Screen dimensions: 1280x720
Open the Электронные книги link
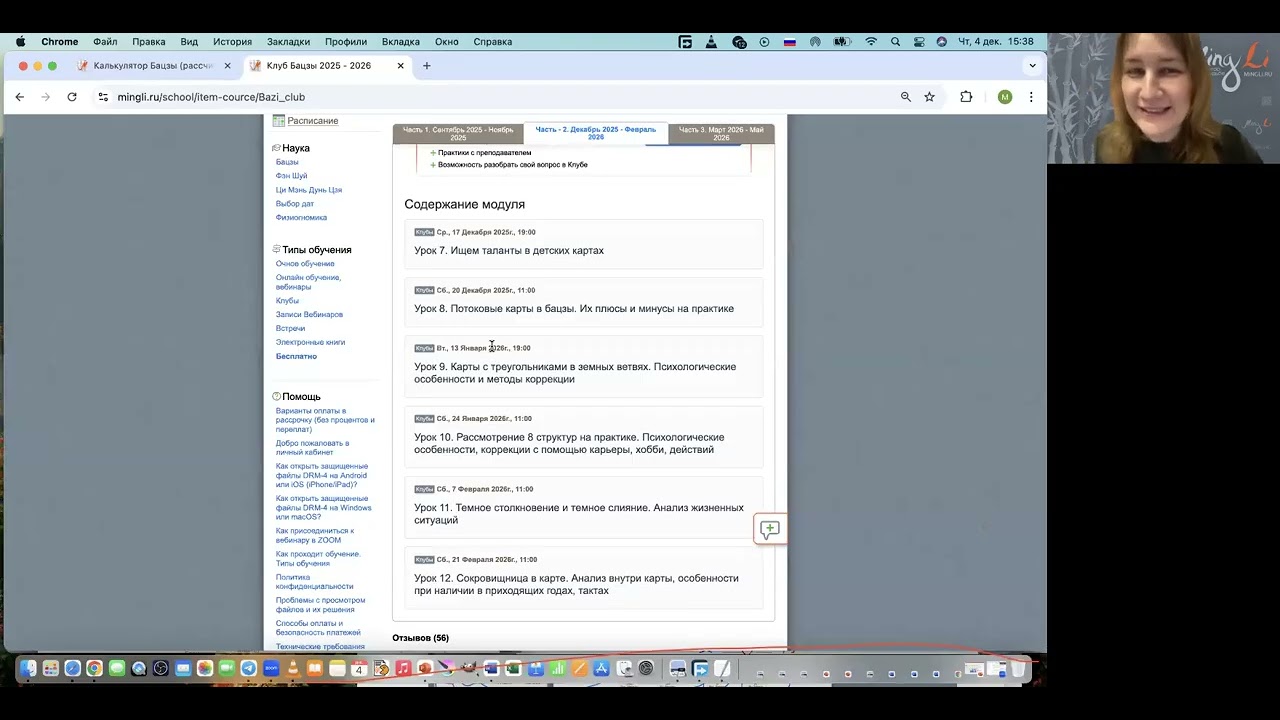(x=310, y=343)
